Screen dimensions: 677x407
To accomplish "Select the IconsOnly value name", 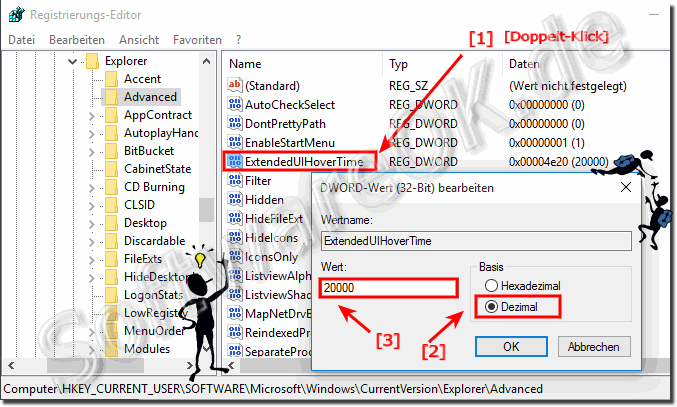I will 272,257.
